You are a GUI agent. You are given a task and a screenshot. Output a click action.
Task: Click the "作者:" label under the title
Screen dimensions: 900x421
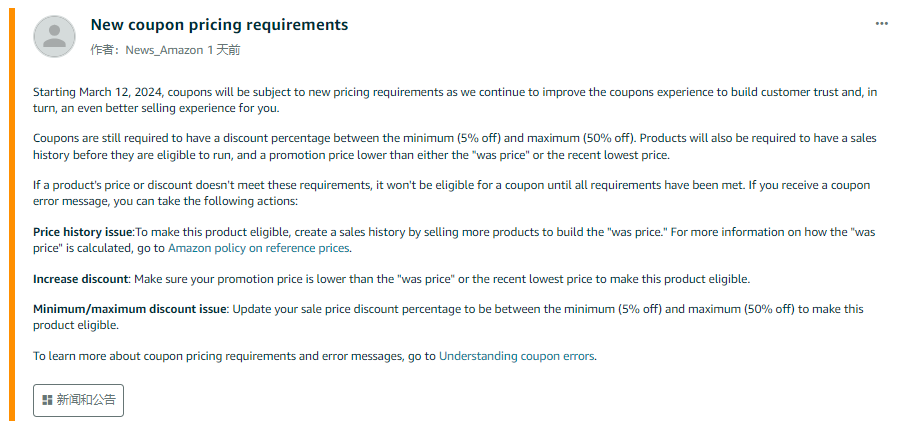click(105, 49)
